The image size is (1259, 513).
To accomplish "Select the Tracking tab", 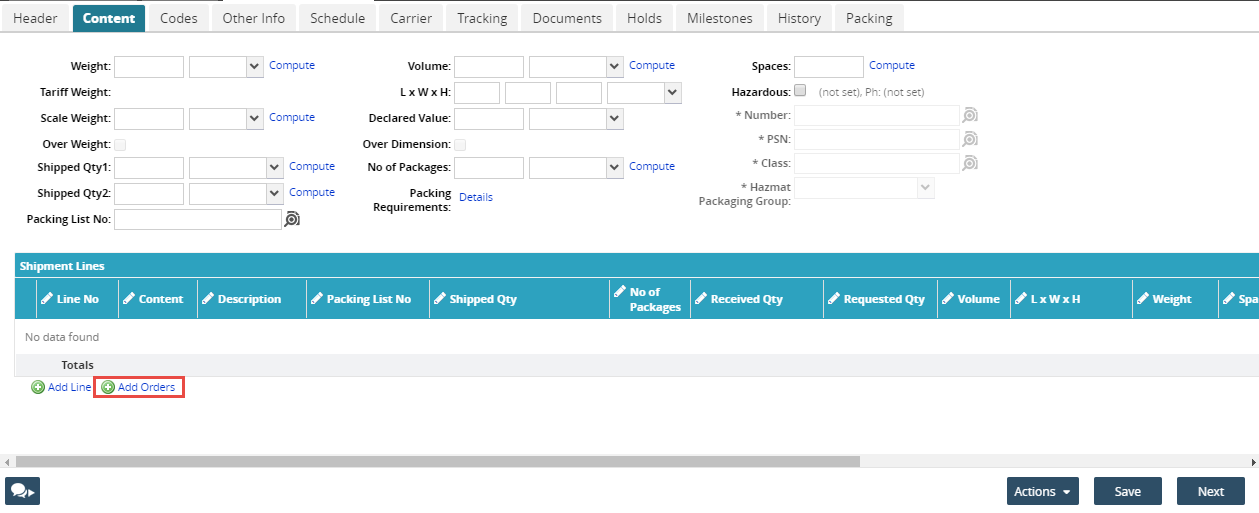I will (482, 18).
